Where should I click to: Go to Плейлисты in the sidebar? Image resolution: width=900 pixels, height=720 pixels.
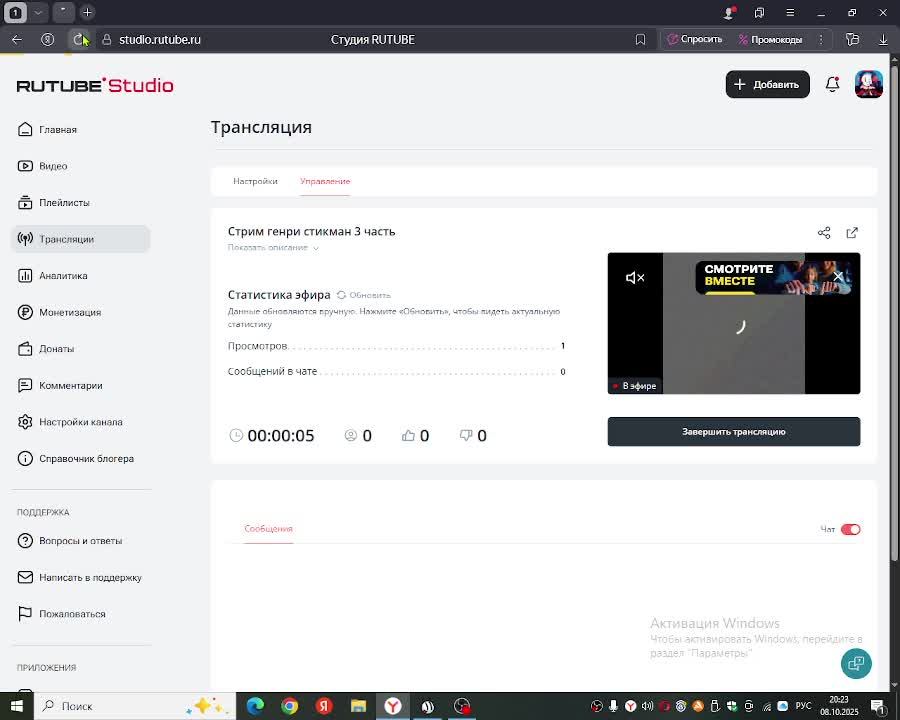[53, 203]
